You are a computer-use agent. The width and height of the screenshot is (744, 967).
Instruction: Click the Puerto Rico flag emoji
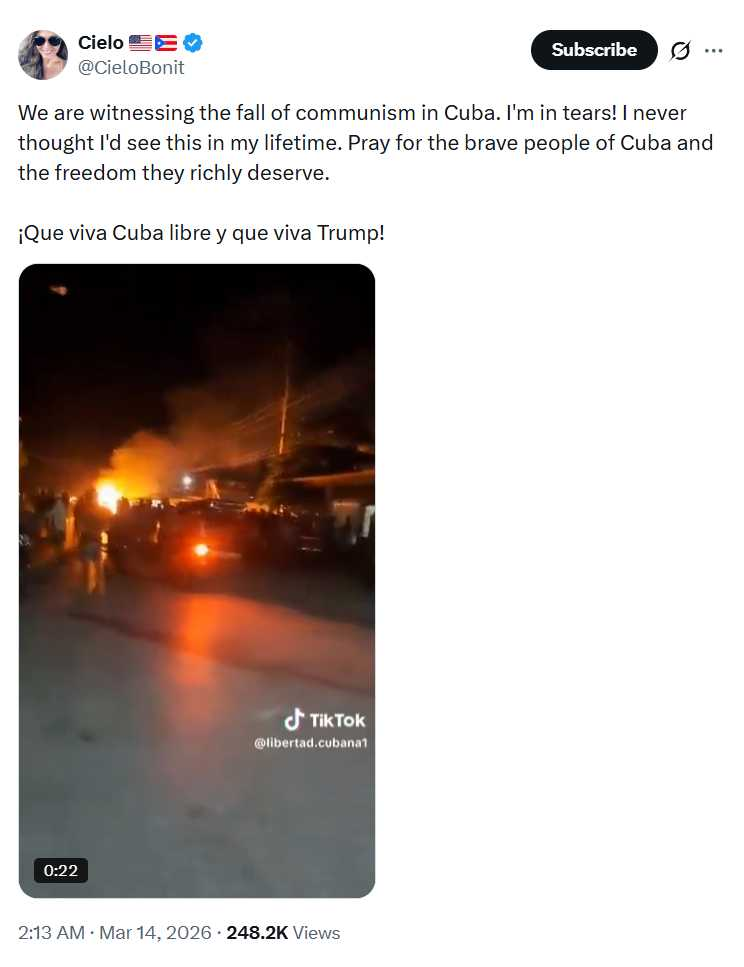[x=166, y=43]
